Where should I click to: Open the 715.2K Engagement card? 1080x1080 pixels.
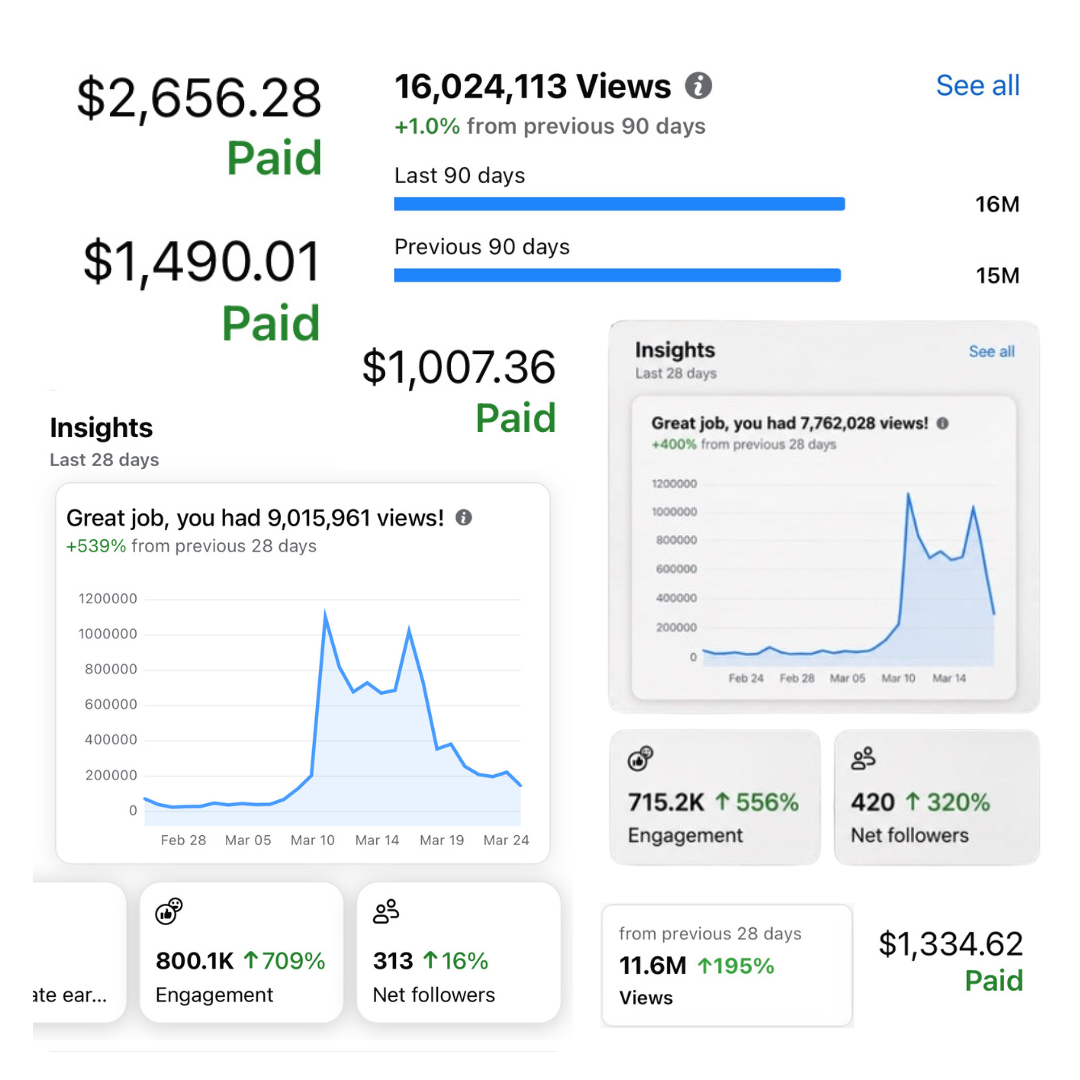tap(715, 797)
